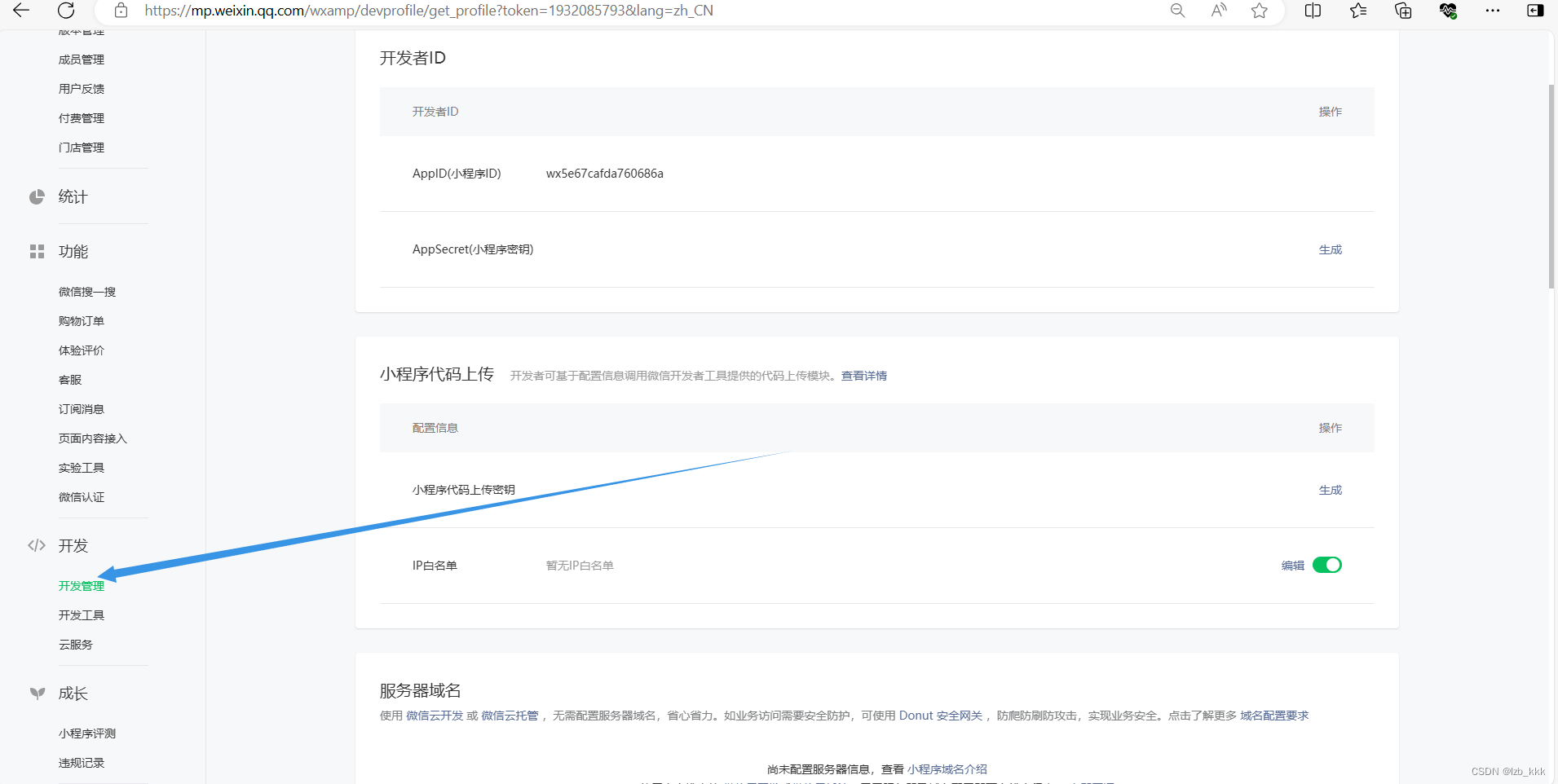Open the favorites list icon
1558x784 pixels.
tap(1358, 11)
